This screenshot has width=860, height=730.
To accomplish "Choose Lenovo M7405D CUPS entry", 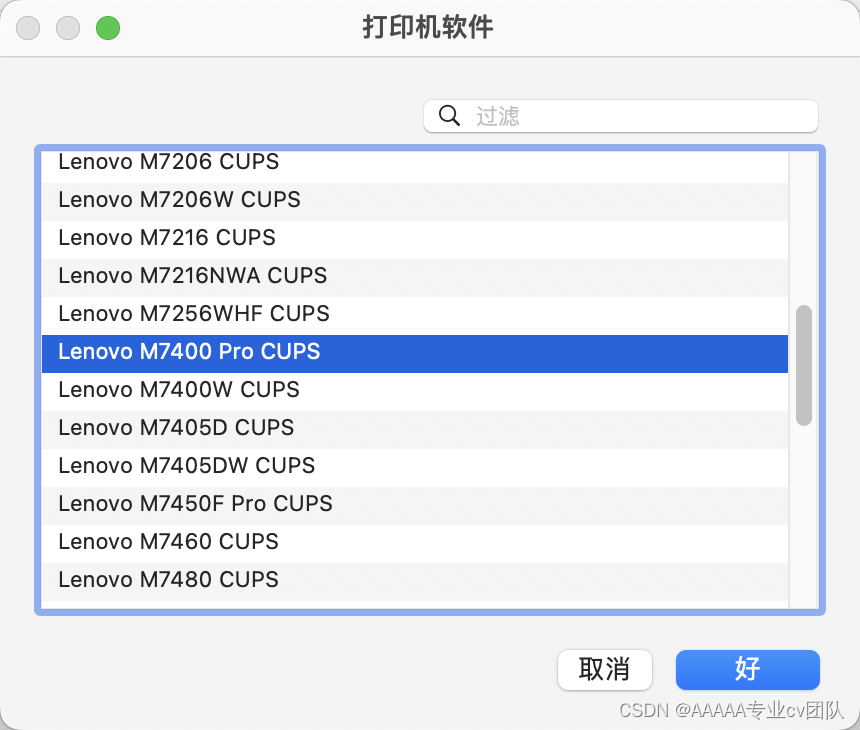I will [415, 430].
